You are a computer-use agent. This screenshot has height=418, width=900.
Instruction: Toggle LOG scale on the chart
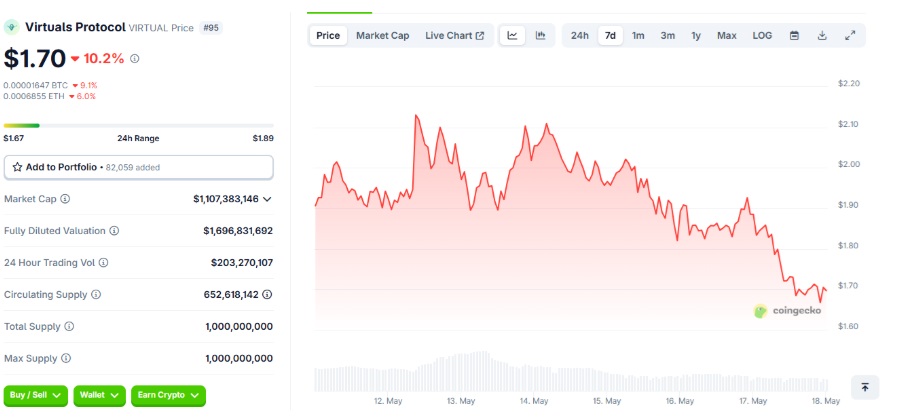coord(762,36)
